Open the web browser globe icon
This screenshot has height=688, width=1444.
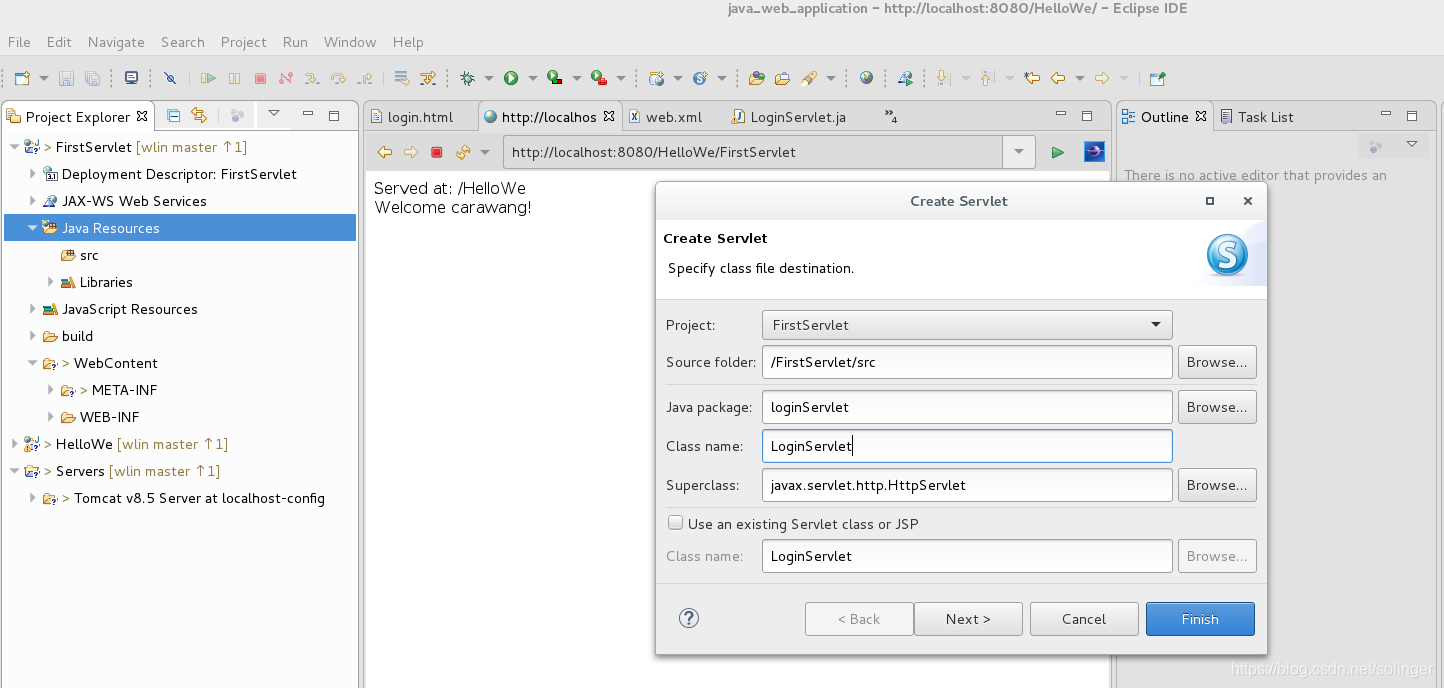pyautogui.click(x=866, y=78)
